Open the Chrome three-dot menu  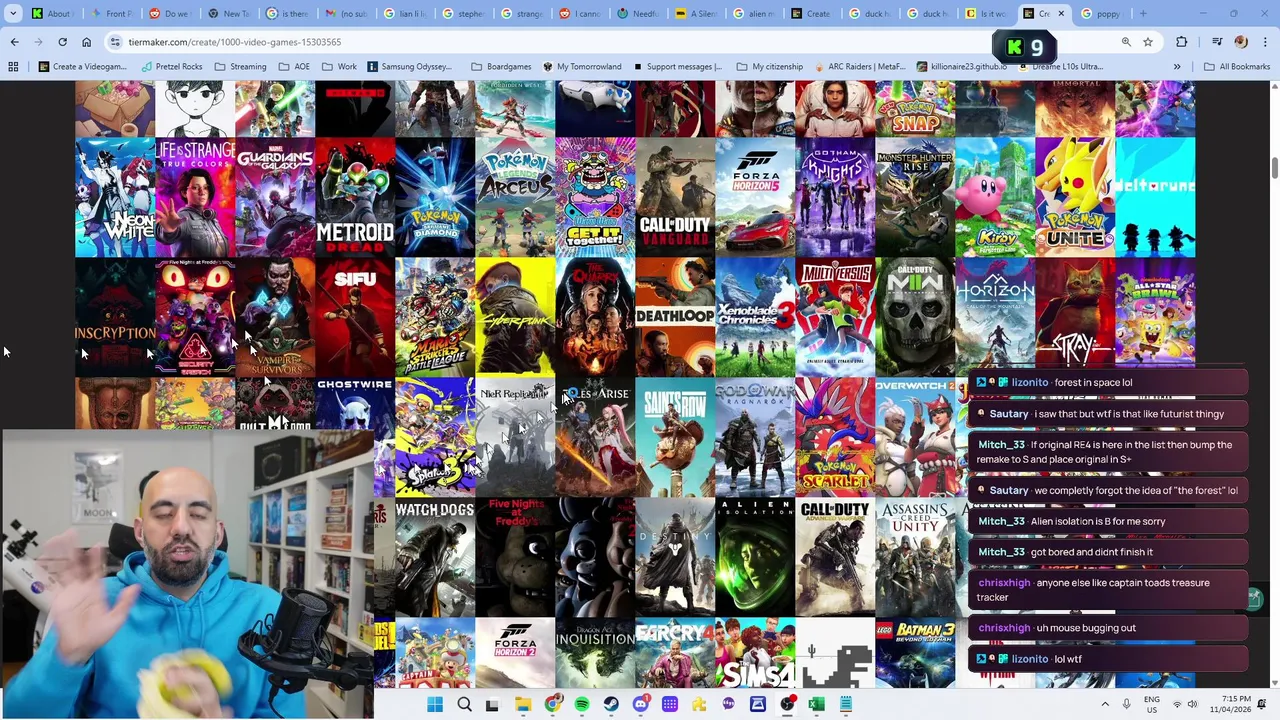pyautogui.click(x=1264, y=42)
